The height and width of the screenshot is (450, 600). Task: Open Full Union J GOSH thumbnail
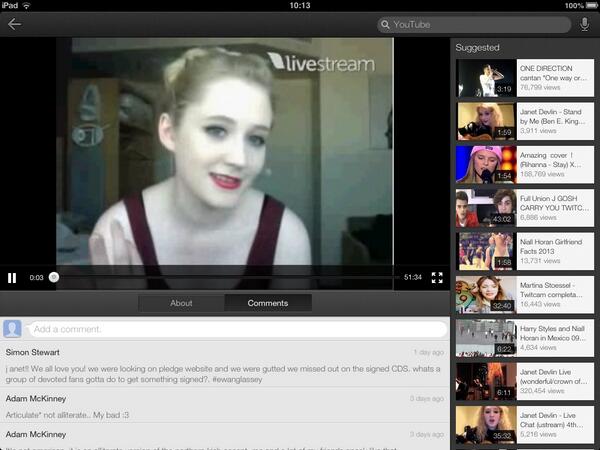point(486,208)
